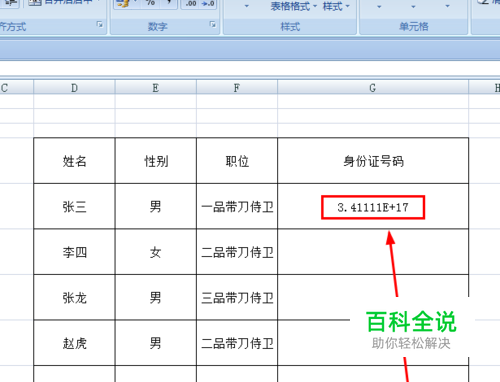Expand conditional formatting dropdown arrow
Screen dimensions: 500x382
pyautogui.click(x=247, y=6)
